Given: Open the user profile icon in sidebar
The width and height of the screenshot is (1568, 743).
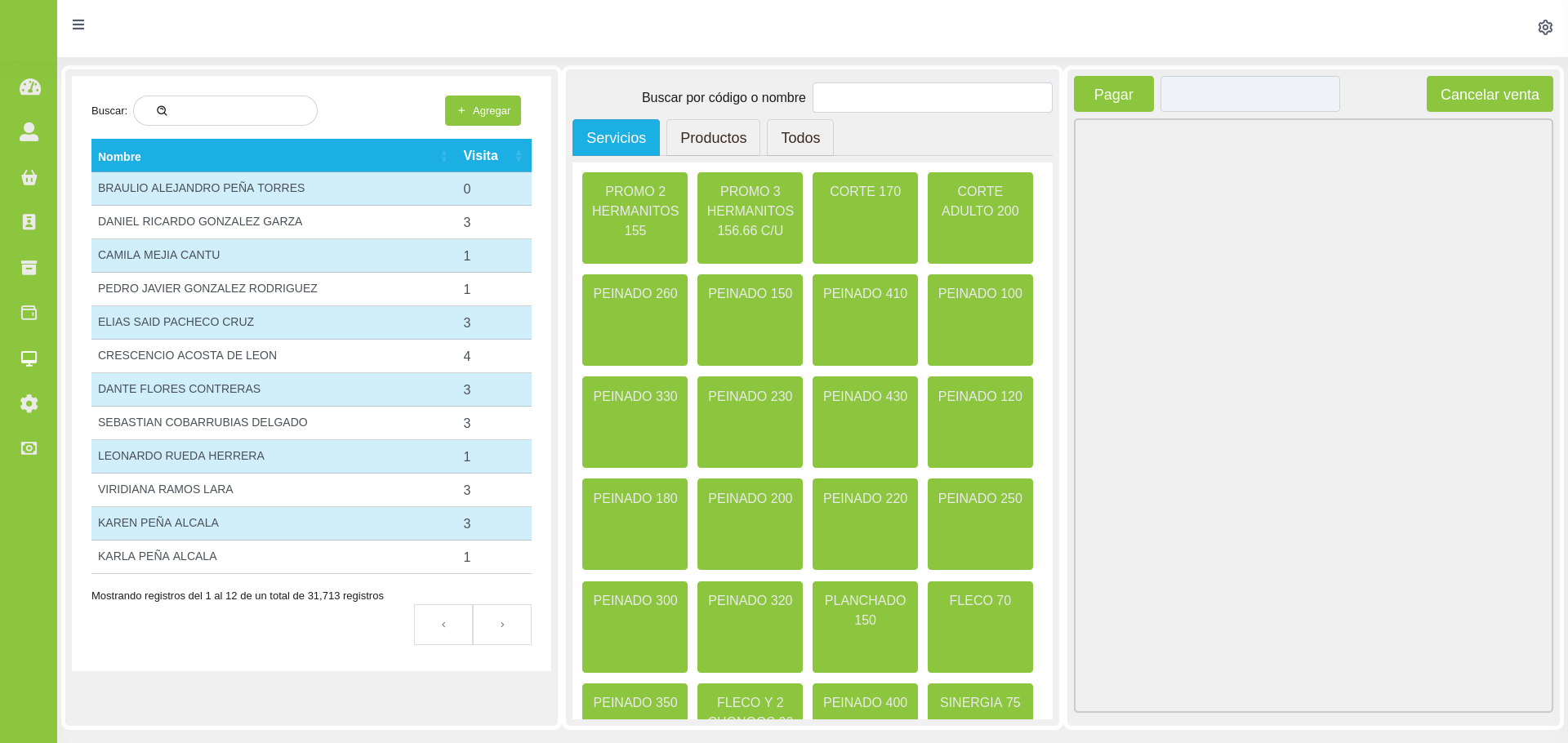Looking at the screenshot, I should pos(29,131).
